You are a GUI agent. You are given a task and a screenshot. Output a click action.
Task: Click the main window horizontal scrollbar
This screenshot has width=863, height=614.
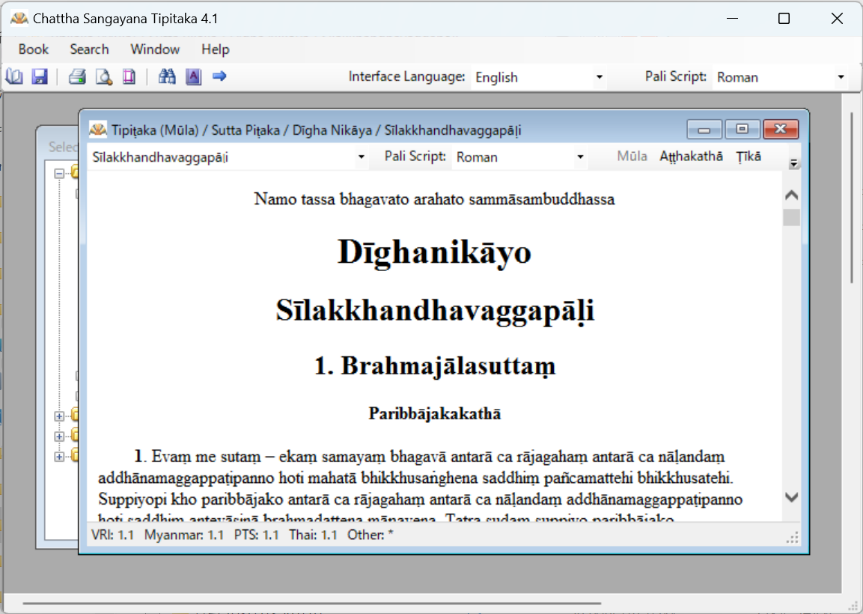pyautogui.click(x=312, y=603)
